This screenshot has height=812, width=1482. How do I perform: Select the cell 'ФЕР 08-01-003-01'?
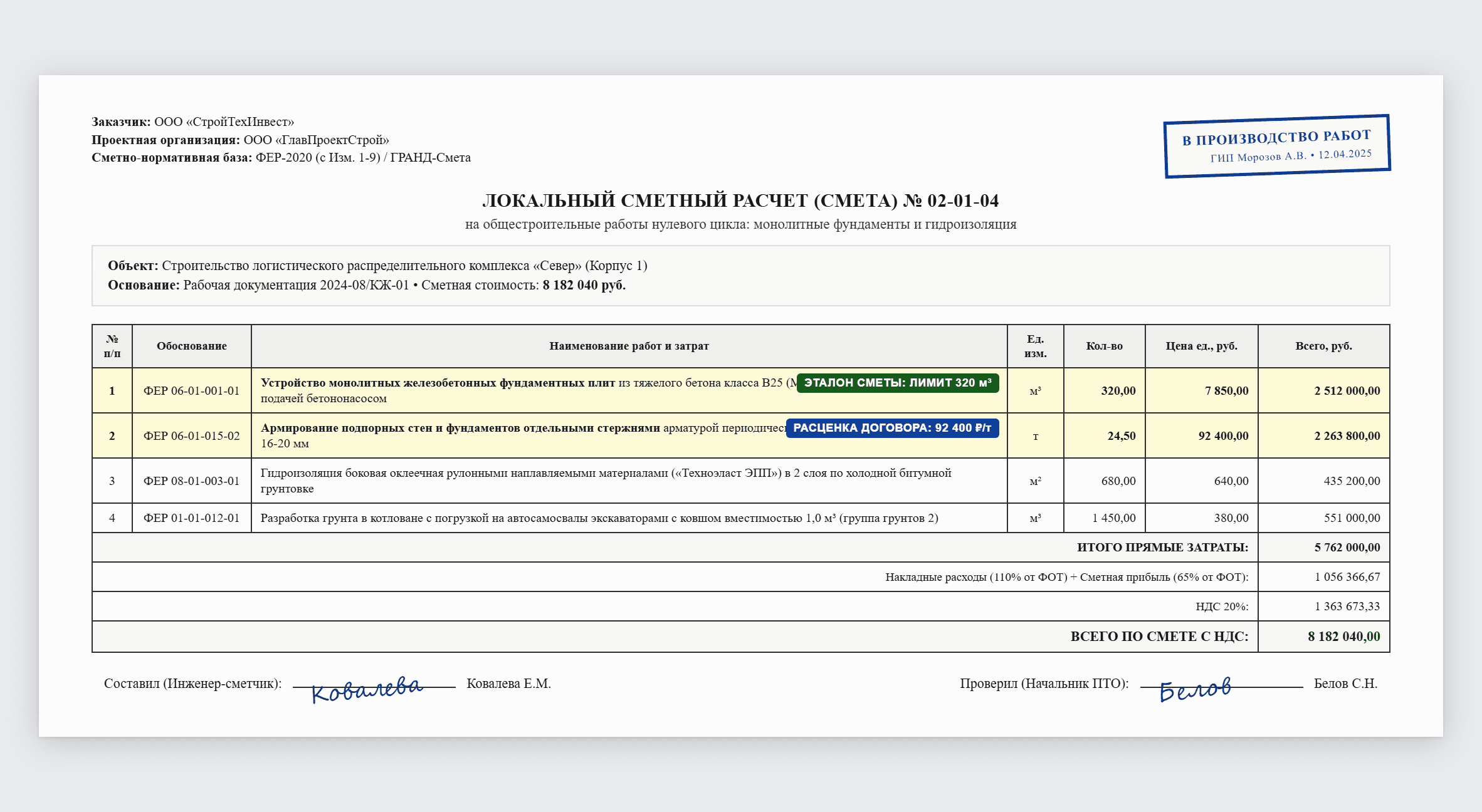tap(192, 481)
